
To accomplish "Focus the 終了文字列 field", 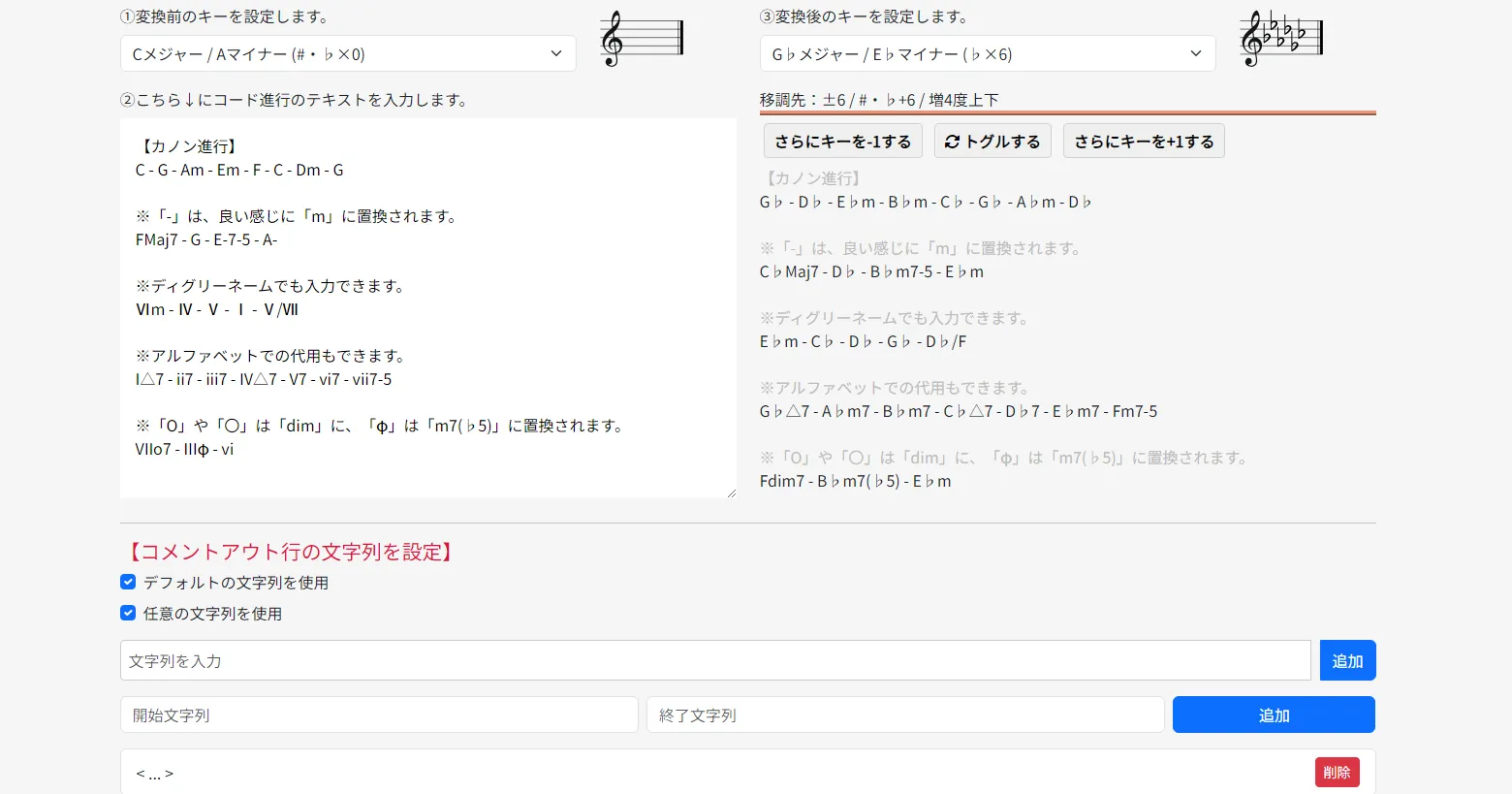I will [x=905, y=715].
